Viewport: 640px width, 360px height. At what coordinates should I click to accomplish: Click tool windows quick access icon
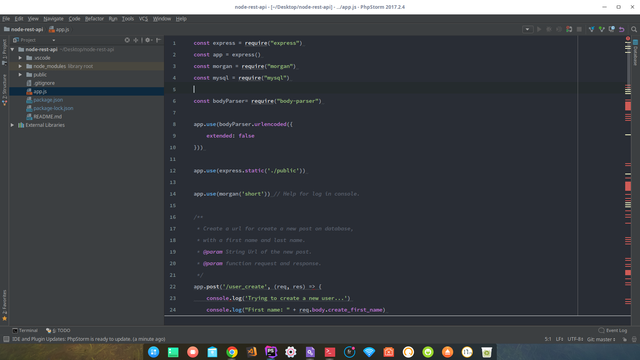[x=6, y=339]
